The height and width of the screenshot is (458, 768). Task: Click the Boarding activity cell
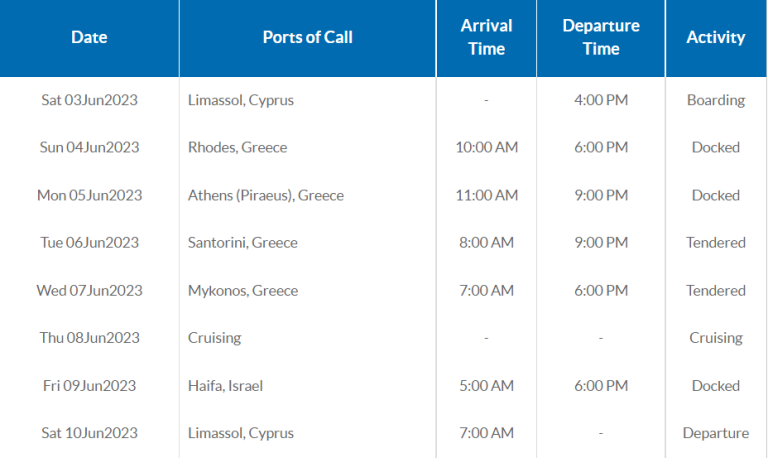(716, 100)
